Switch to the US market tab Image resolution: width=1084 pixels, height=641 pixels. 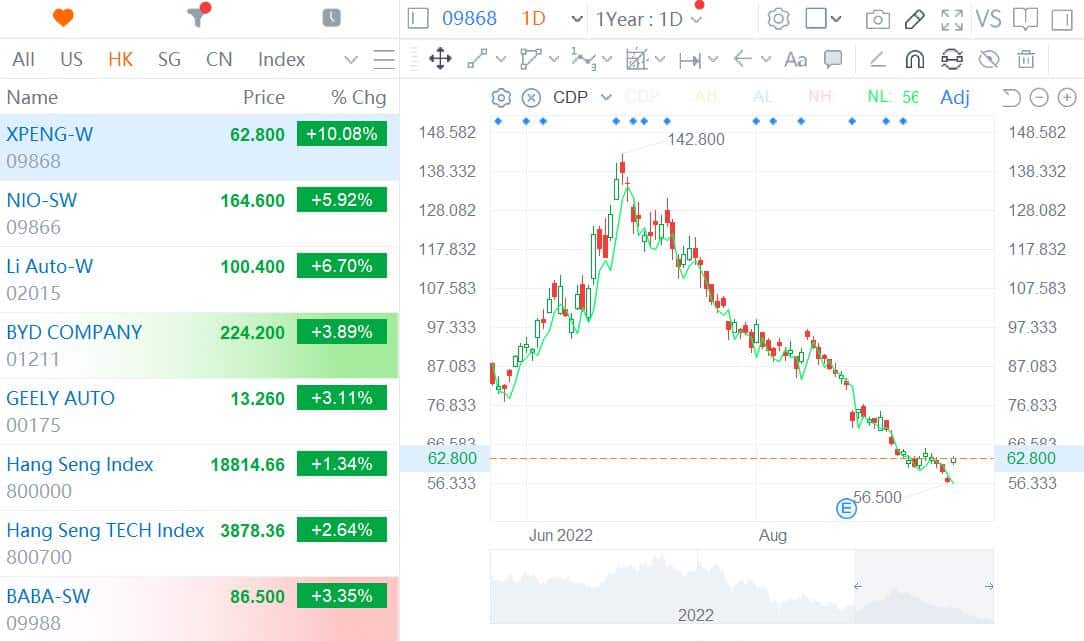click(71, 60)
